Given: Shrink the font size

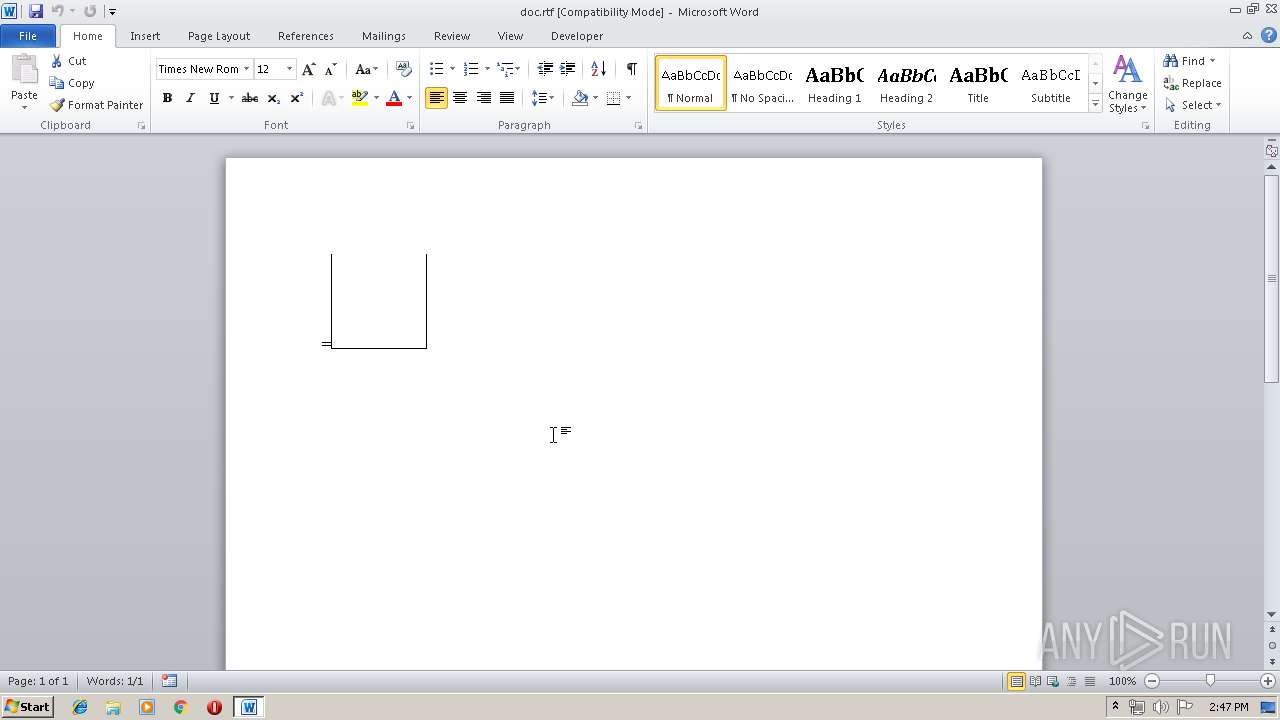Looking at the screenshot, I should point(330,69).
